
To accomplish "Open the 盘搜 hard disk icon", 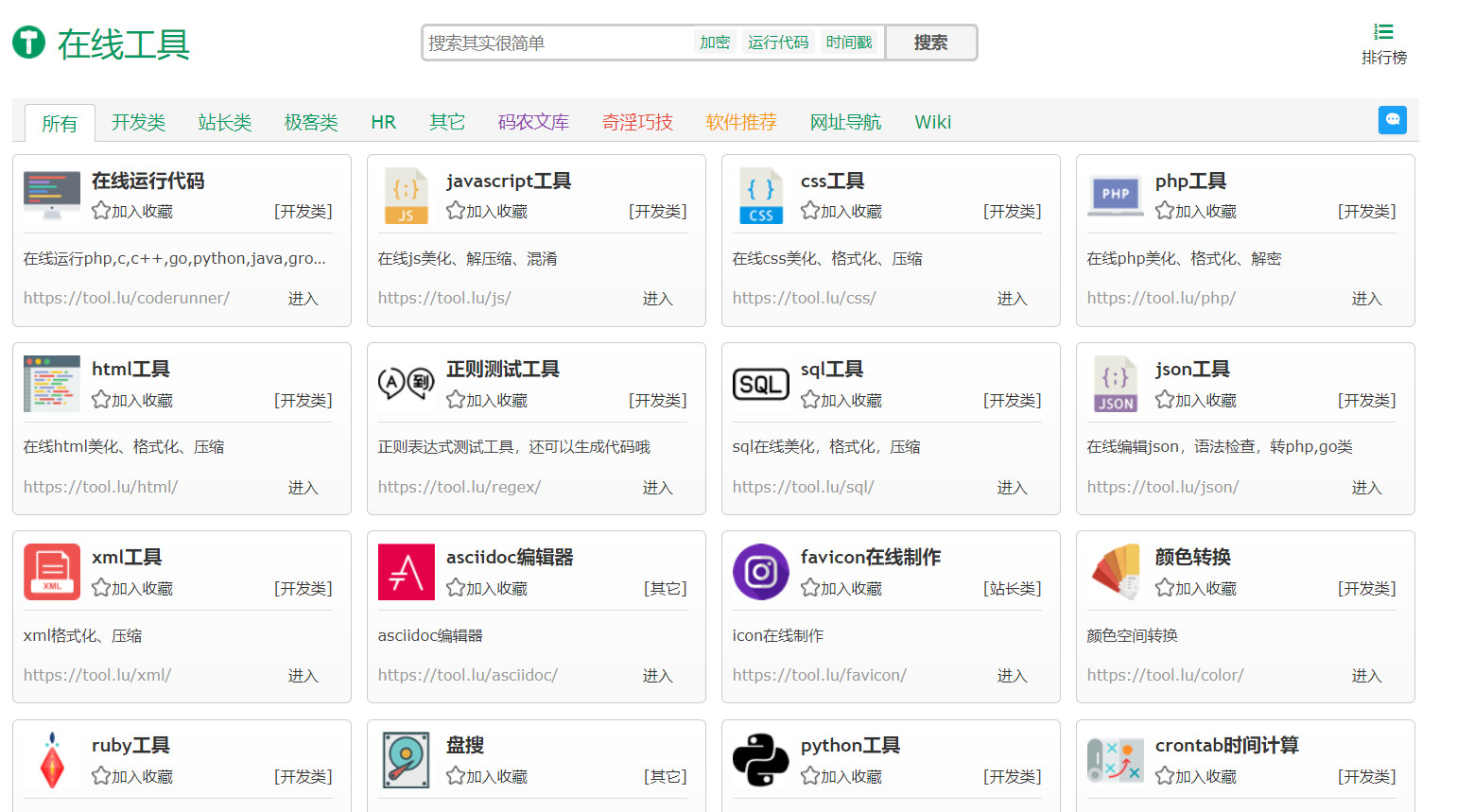I will [x=407, y=760].
